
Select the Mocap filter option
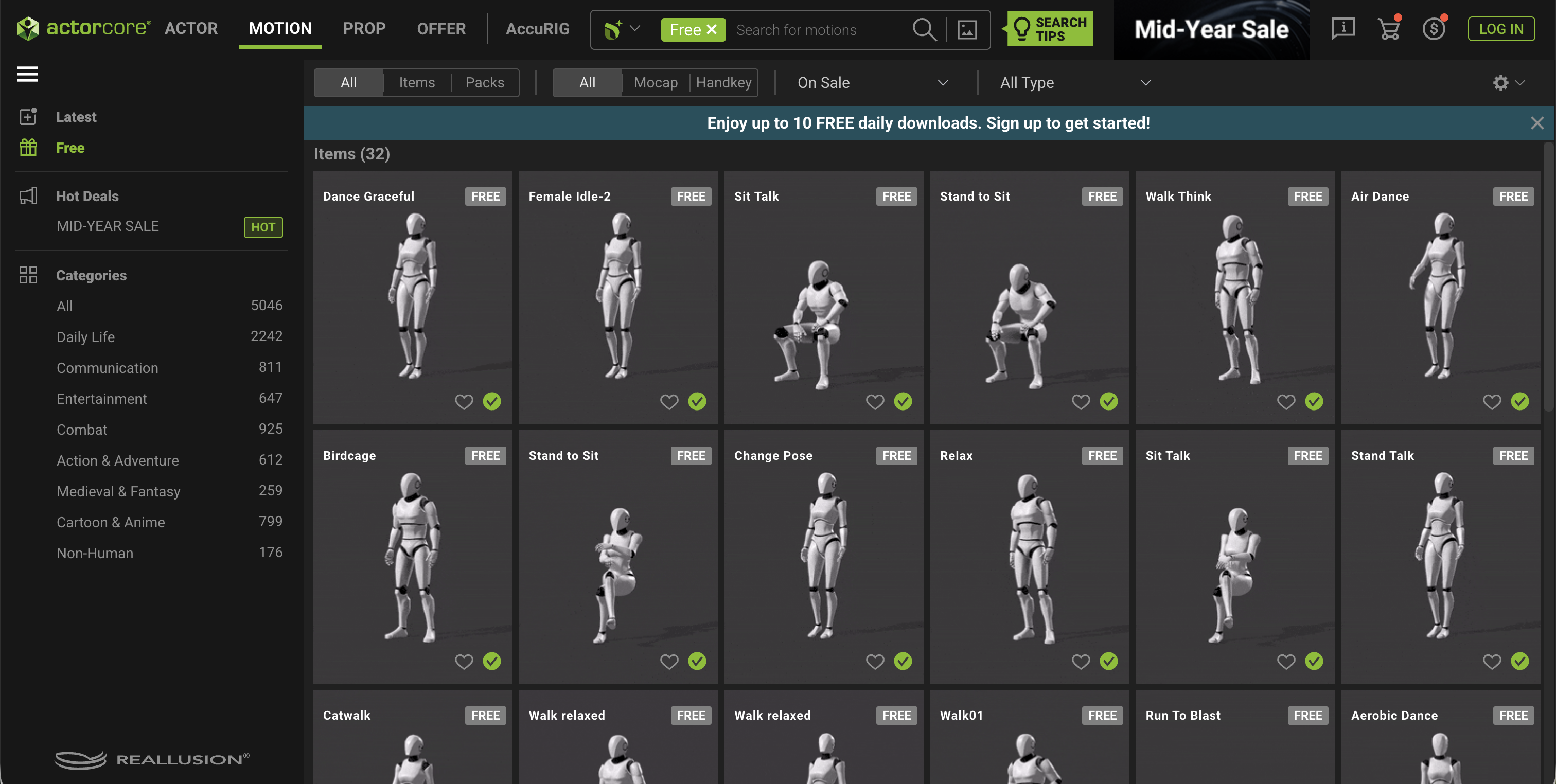656,83
